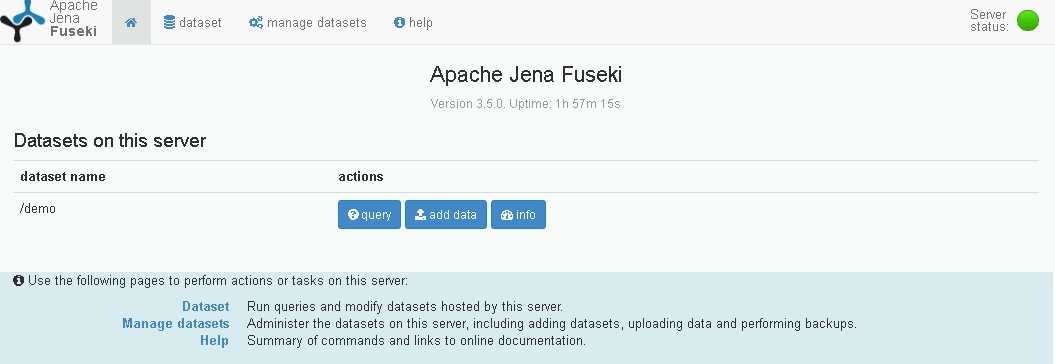The width and height of the screenshot is (1055, 364).
Task: Follow the Dataset link in the help panel
Action: coord(206,307)
